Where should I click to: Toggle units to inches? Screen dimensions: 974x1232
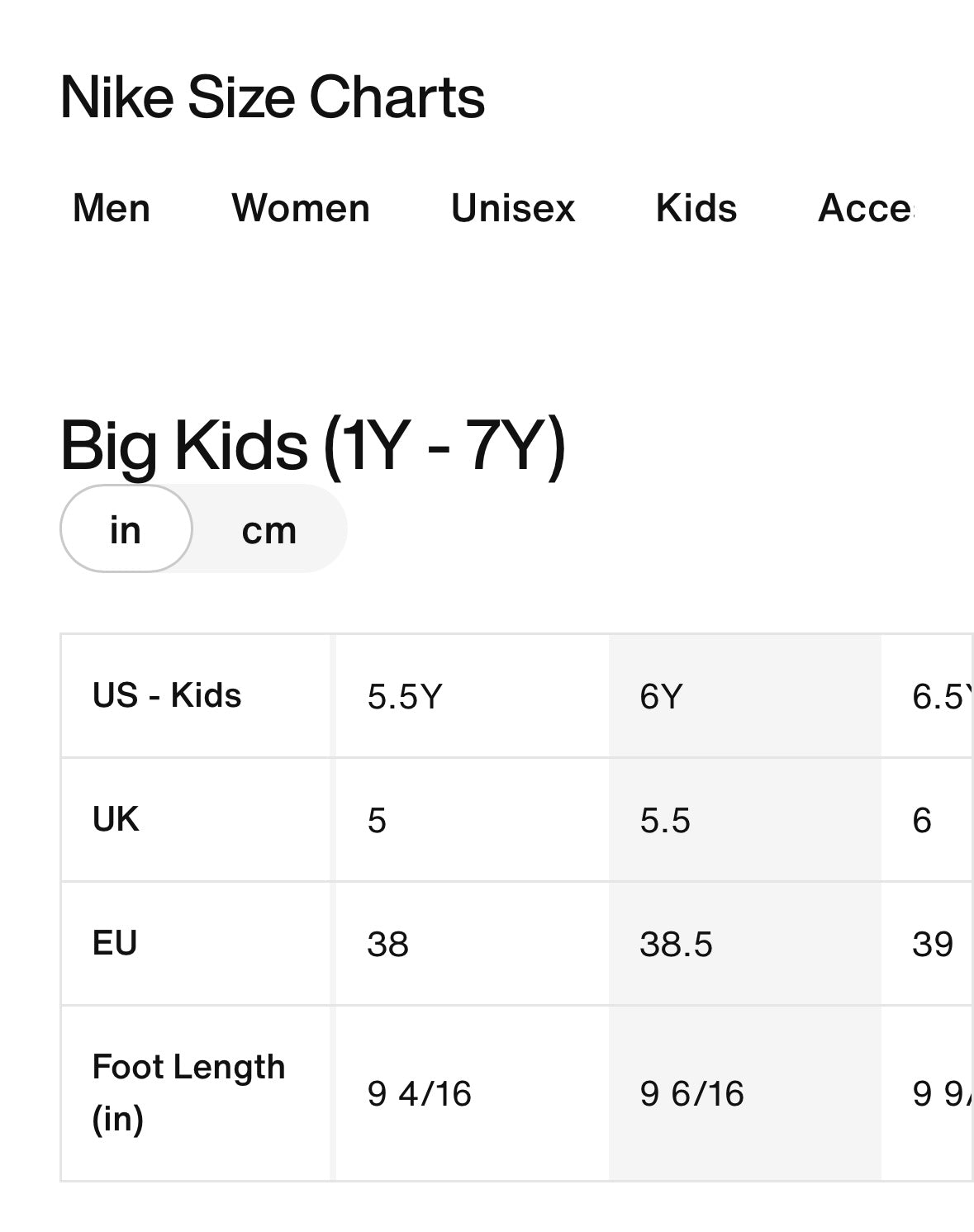coord(126,529)
